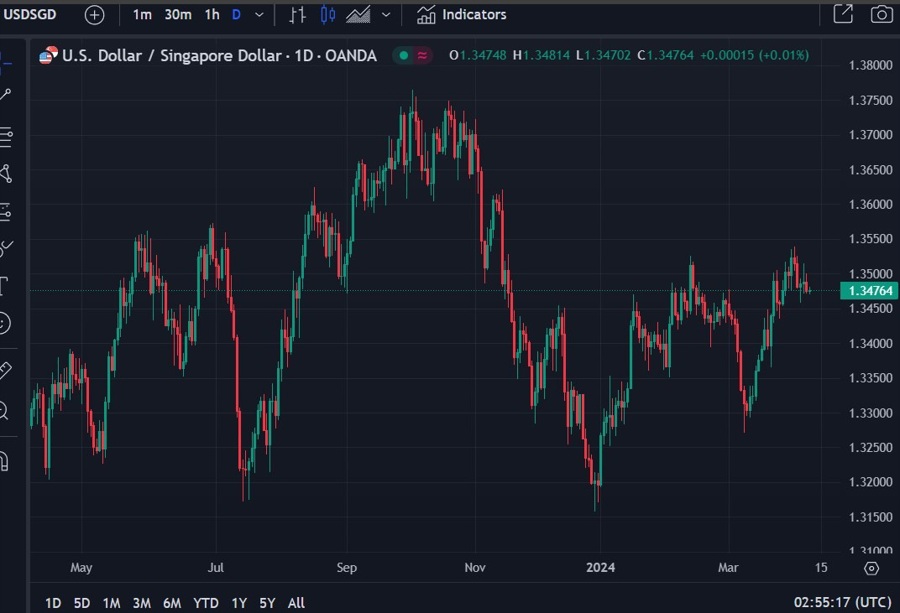Switch to Area chart type

(x=358, y=14)
